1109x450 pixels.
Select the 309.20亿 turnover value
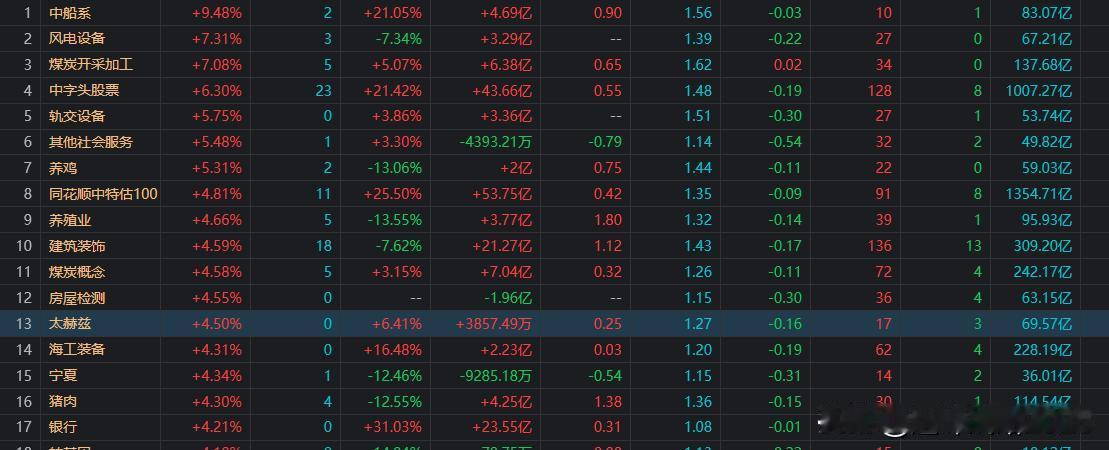[x=1043, y=246]
